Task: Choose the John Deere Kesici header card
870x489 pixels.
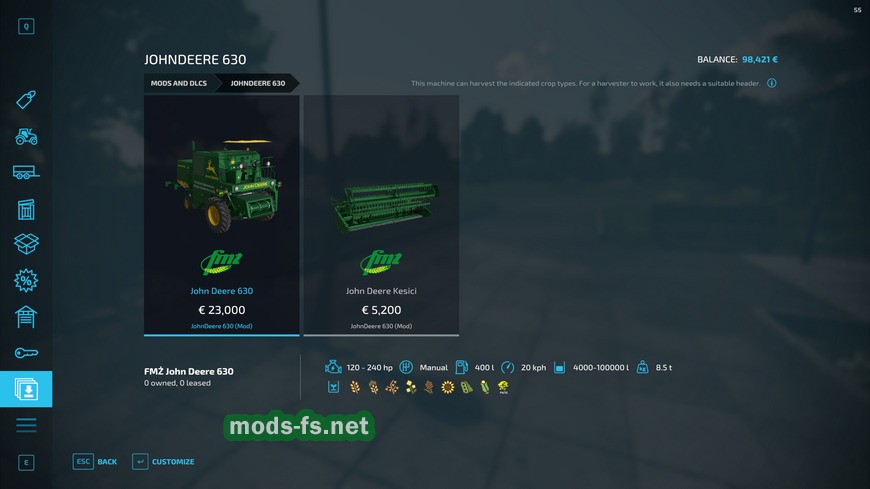Action: (x=381, y=215)
